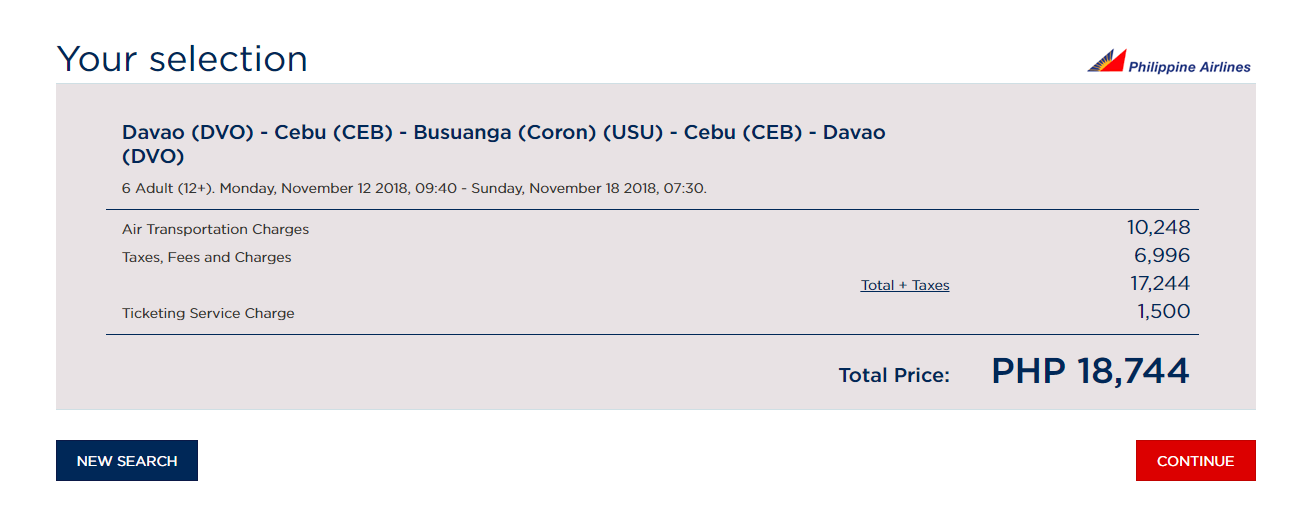Select the Air Transportation Charges label

tap(215, 229)
